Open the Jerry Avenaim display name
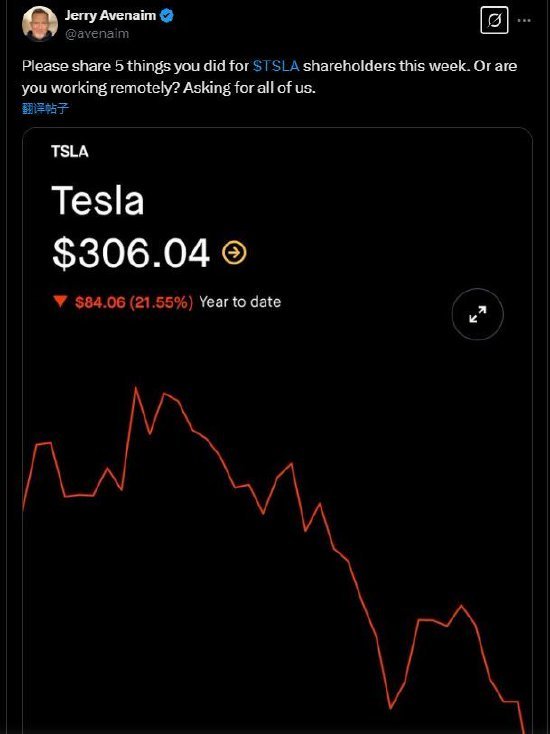The height and width of the screenshot is (734, 550). click(110, 15)
